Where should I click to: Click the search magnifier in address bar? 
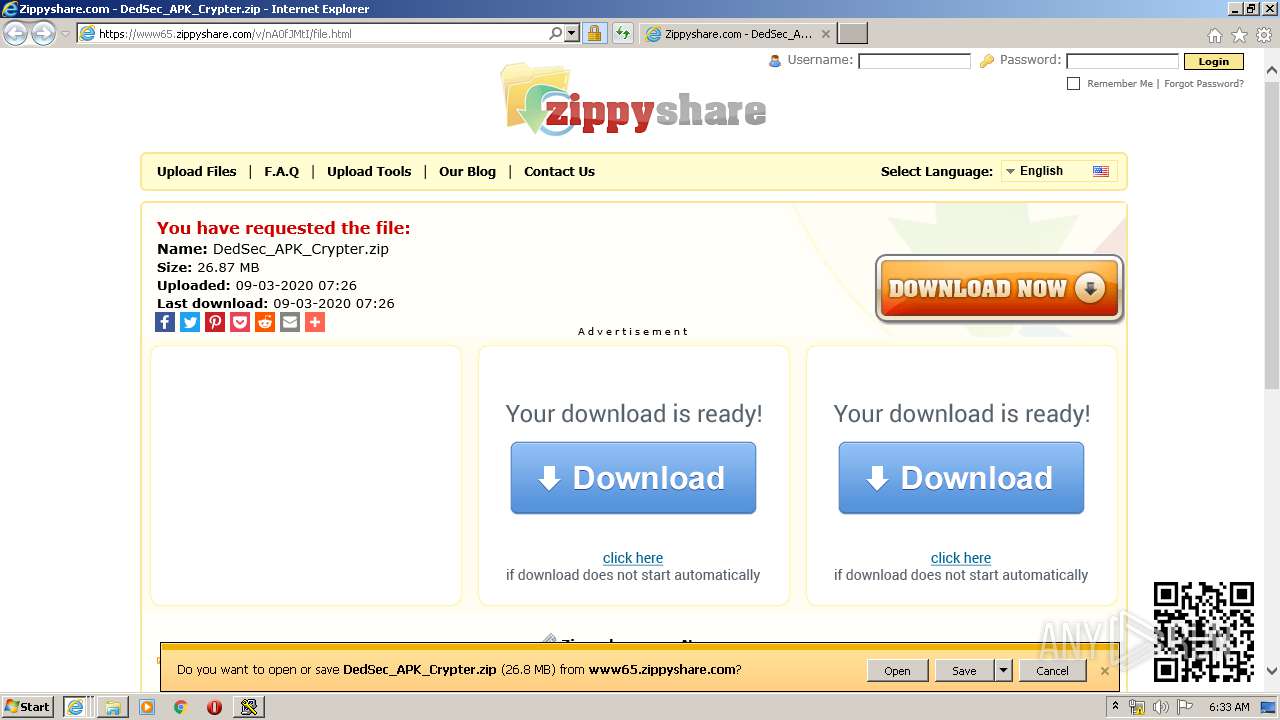tap(556, 33)
